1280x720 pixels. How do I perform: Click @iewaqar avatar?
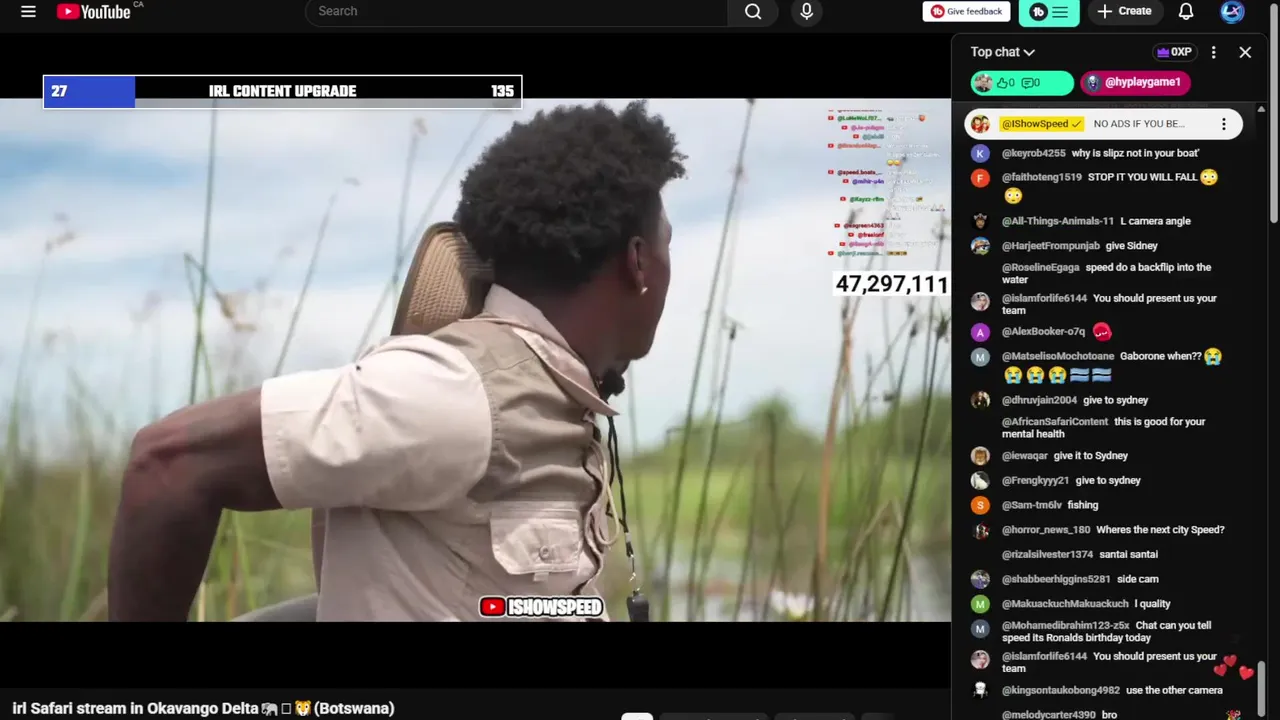click(980, 456)
